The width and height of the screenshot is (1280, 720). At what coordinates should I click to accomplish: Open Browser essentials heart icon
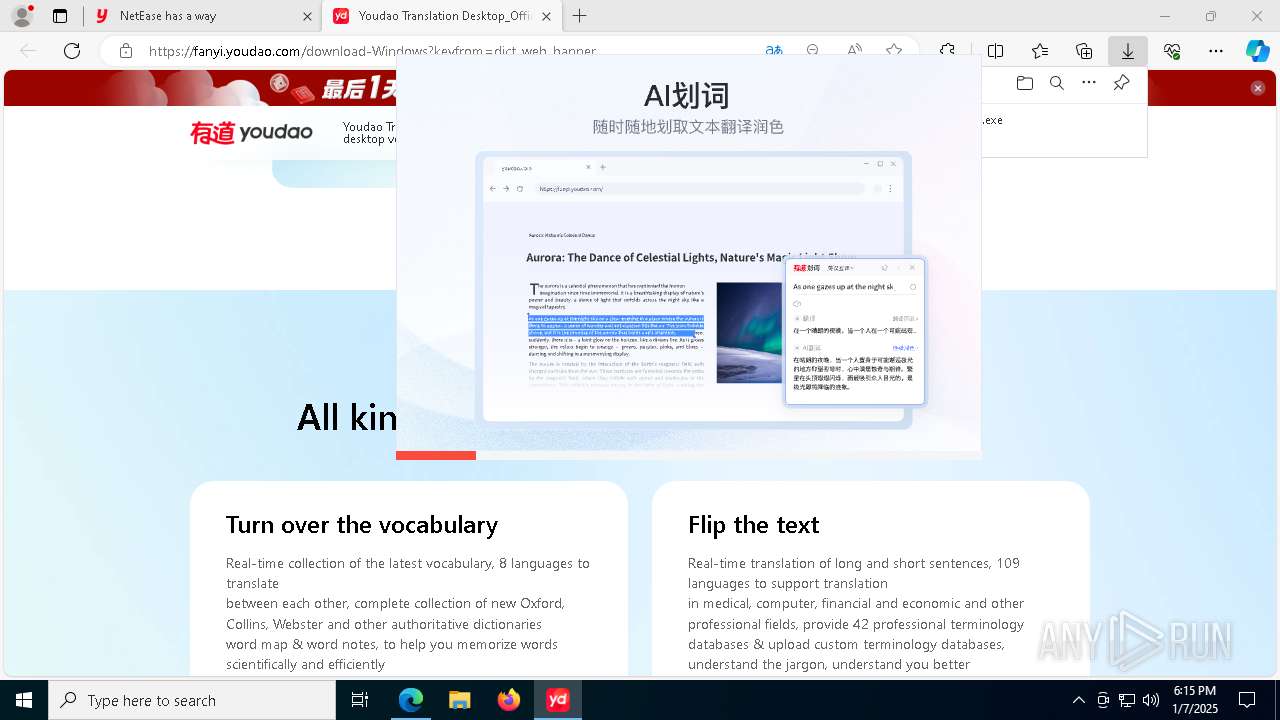[x=1172, y=51]
